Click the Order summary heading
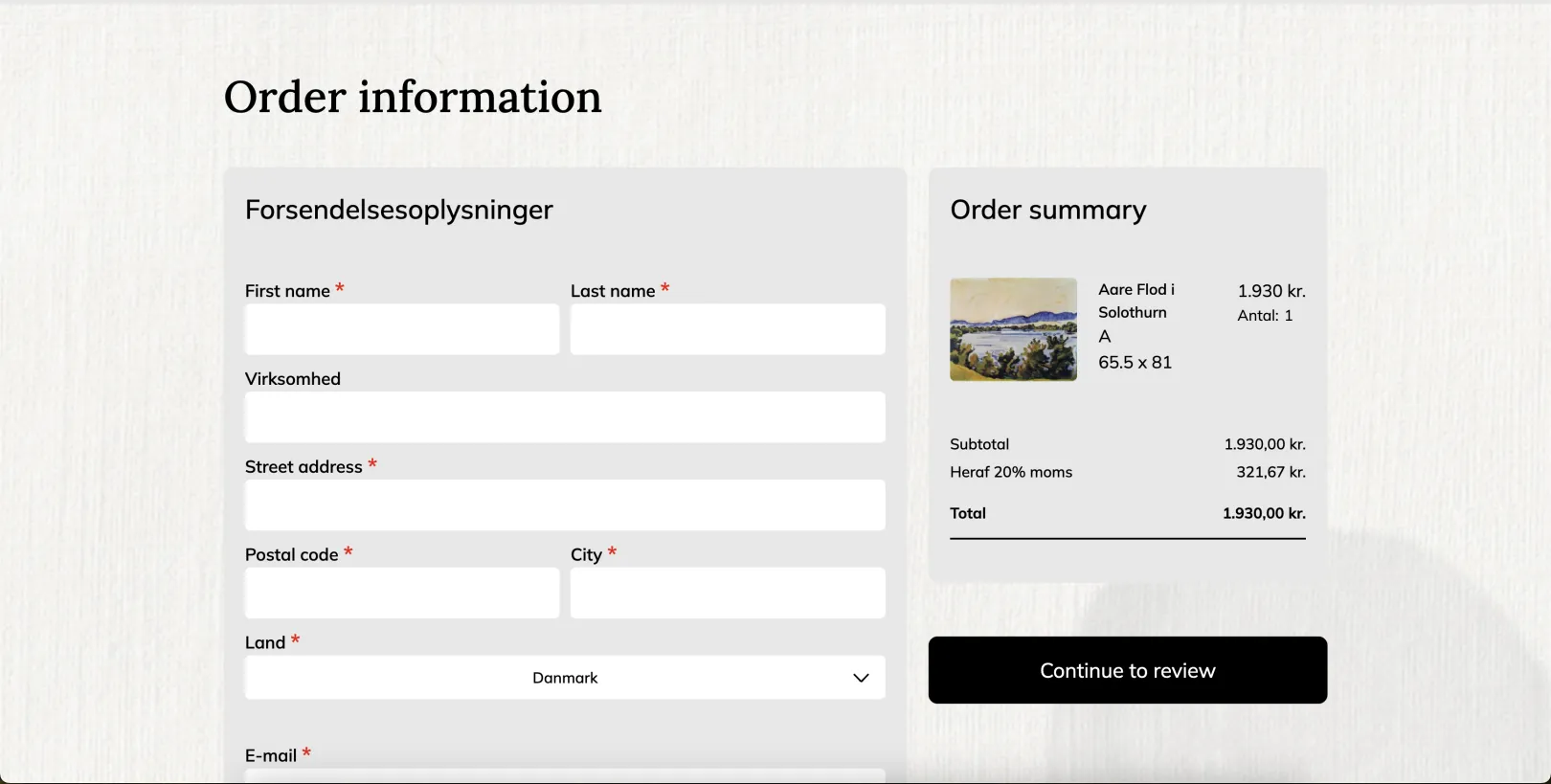1551x784 pixels. point(1048,210)
